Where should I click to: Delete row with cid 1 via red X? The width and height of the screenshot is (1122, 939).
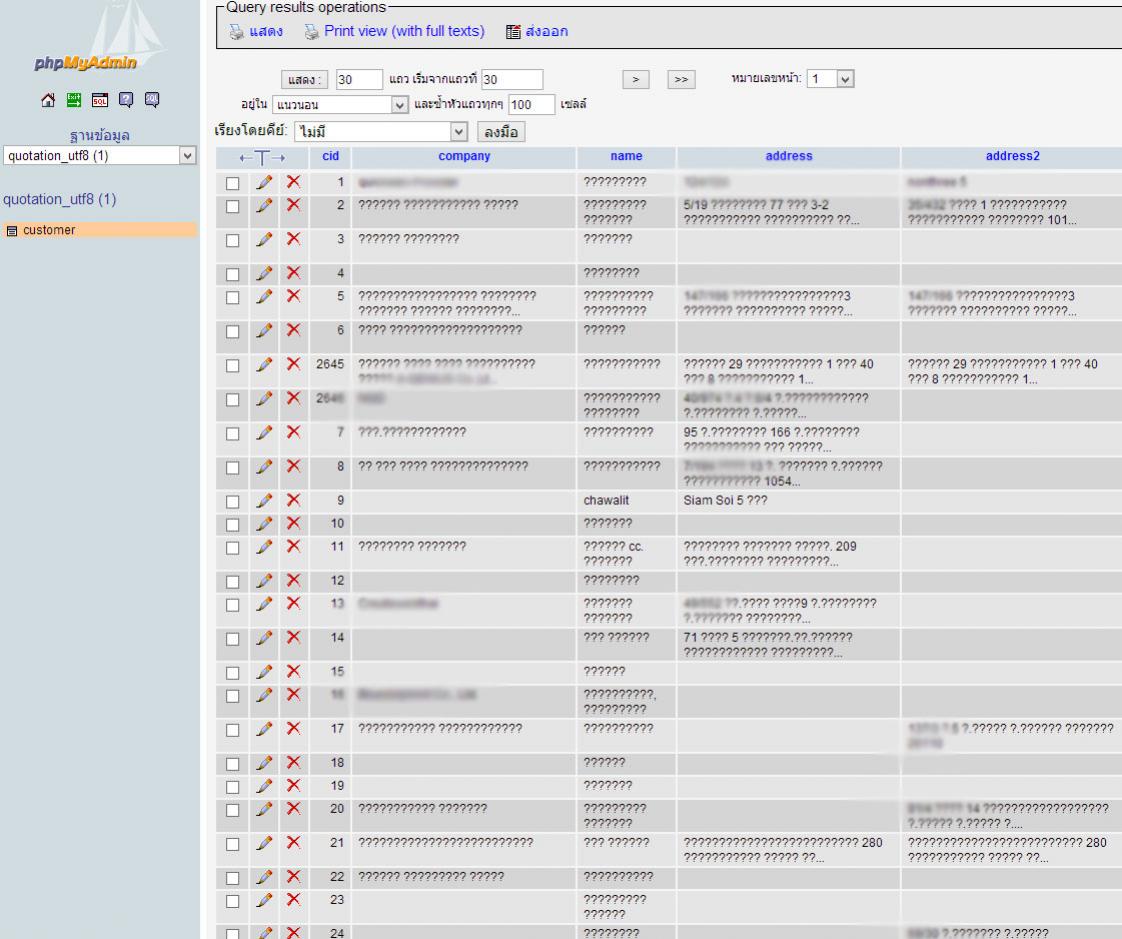(293, 183)
